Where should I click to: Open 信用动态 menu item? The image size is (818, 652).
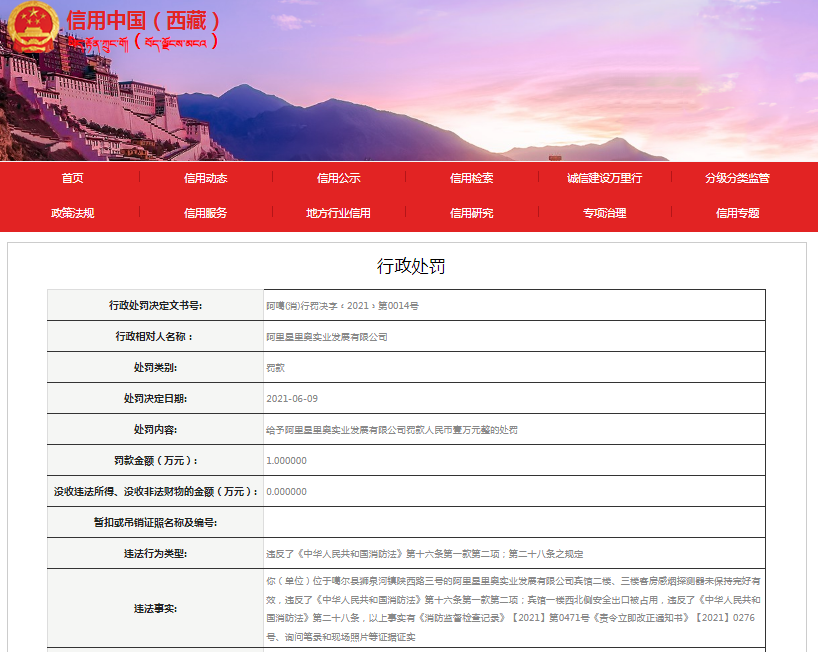pos(206,178)
